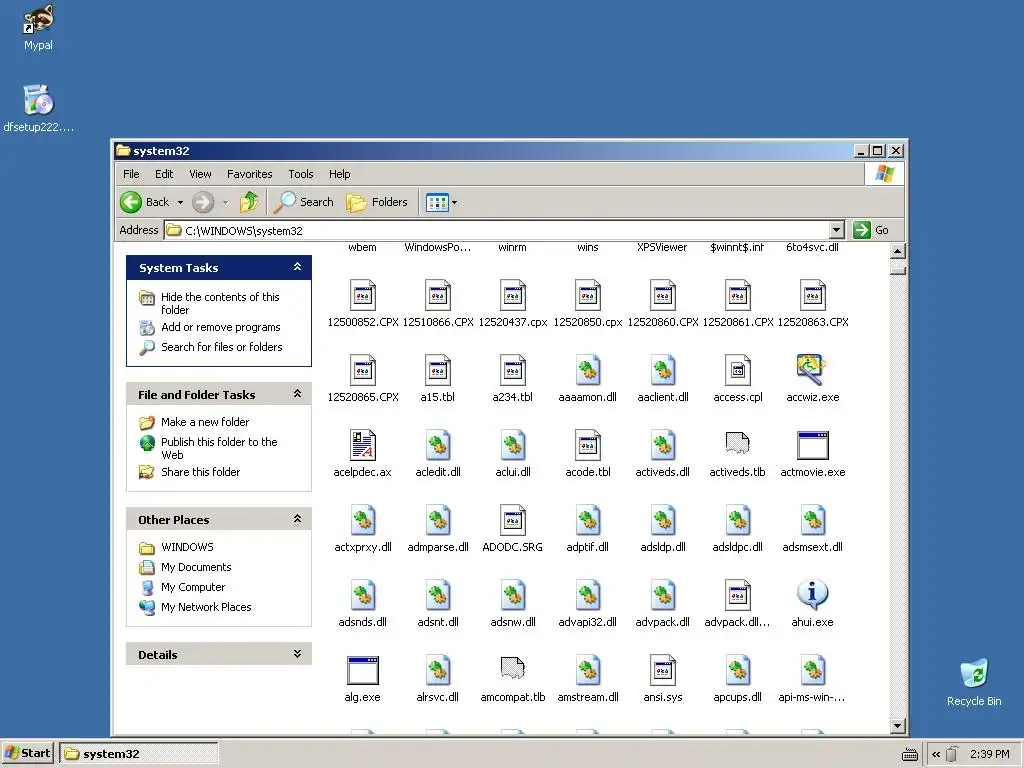Image resolution: width=1024 pixels, height=768 pixels.
Task: Select the ansi.sys file icon
Action: pyautogui.click(x=663, y=670)
